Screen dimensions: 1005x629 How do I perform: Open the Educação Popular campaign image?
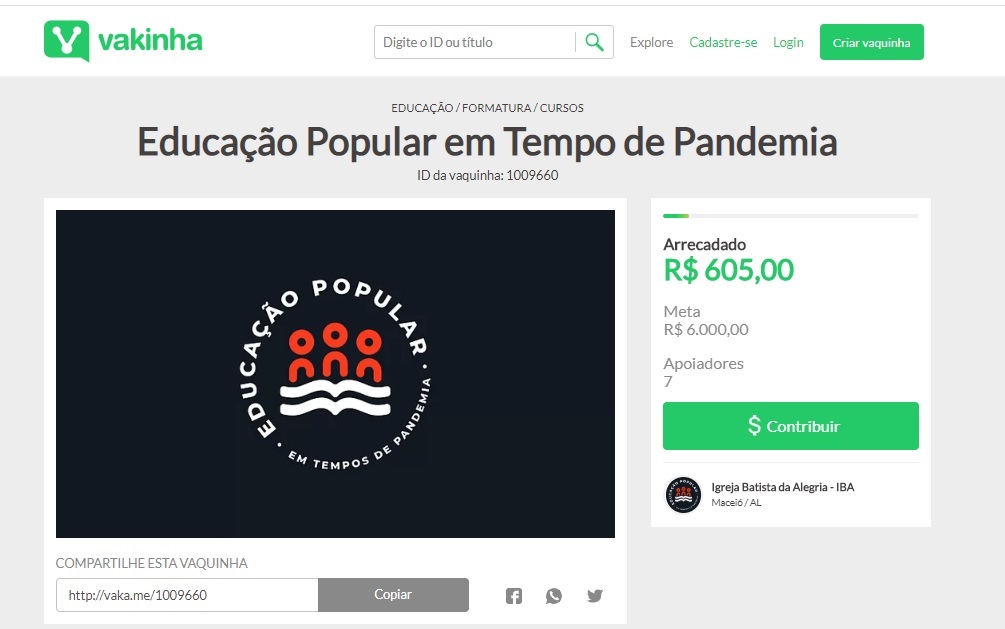pyautogui.click(x=335, y=374)
